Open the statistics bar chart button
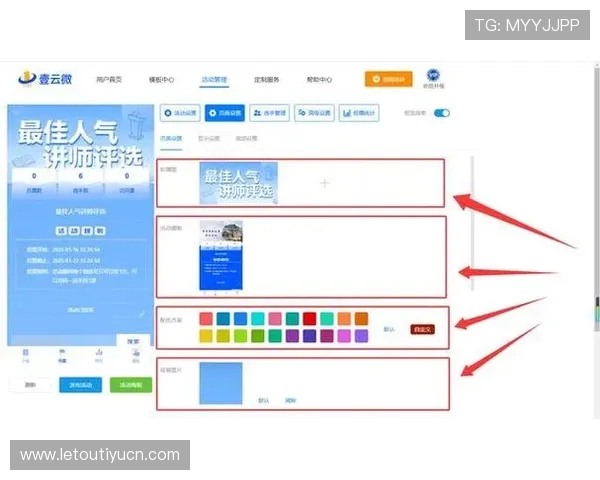 [x=359, y=113]
